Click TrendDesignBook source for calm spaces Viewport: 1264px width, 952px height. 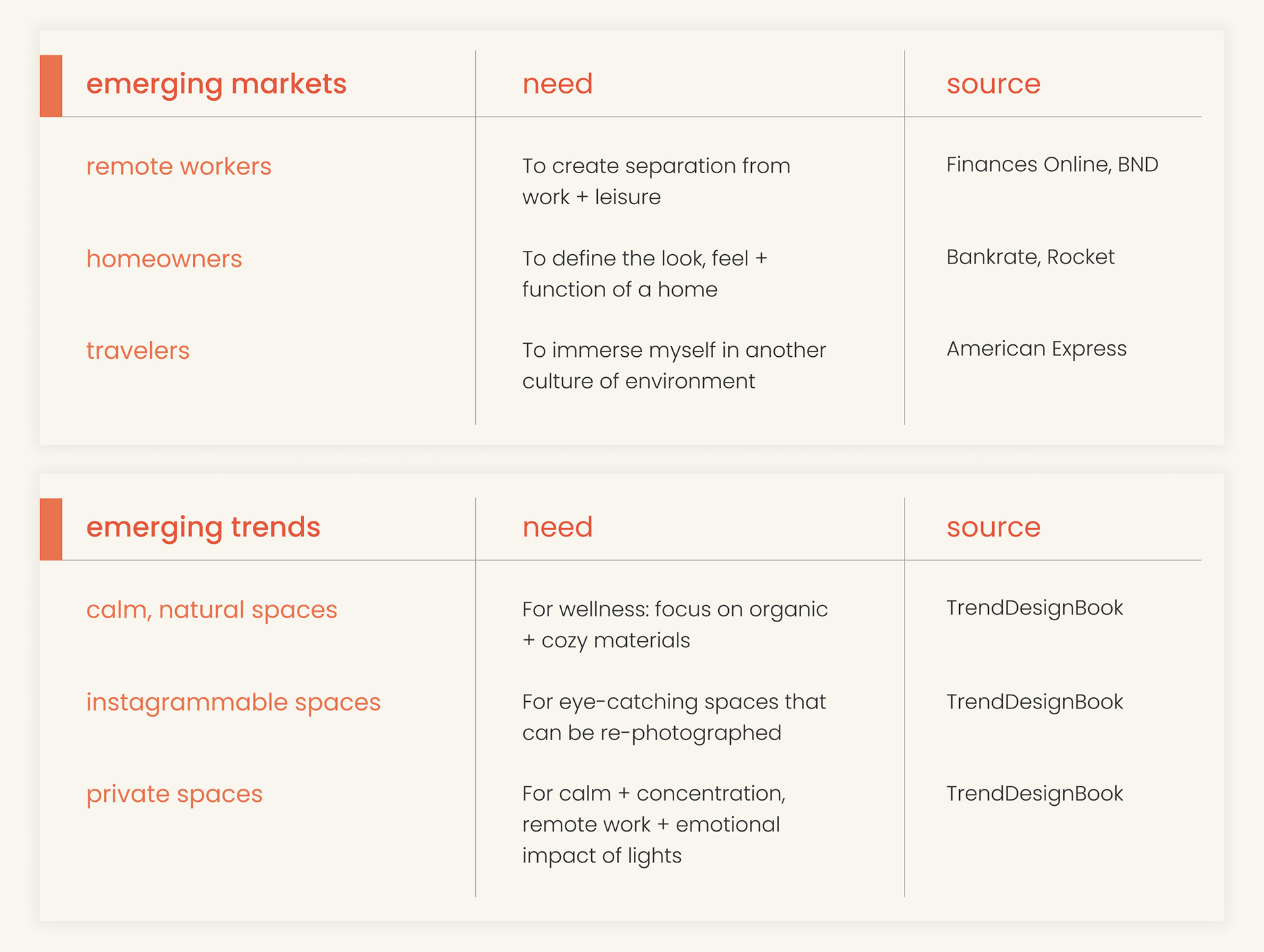coord(1035,608)
